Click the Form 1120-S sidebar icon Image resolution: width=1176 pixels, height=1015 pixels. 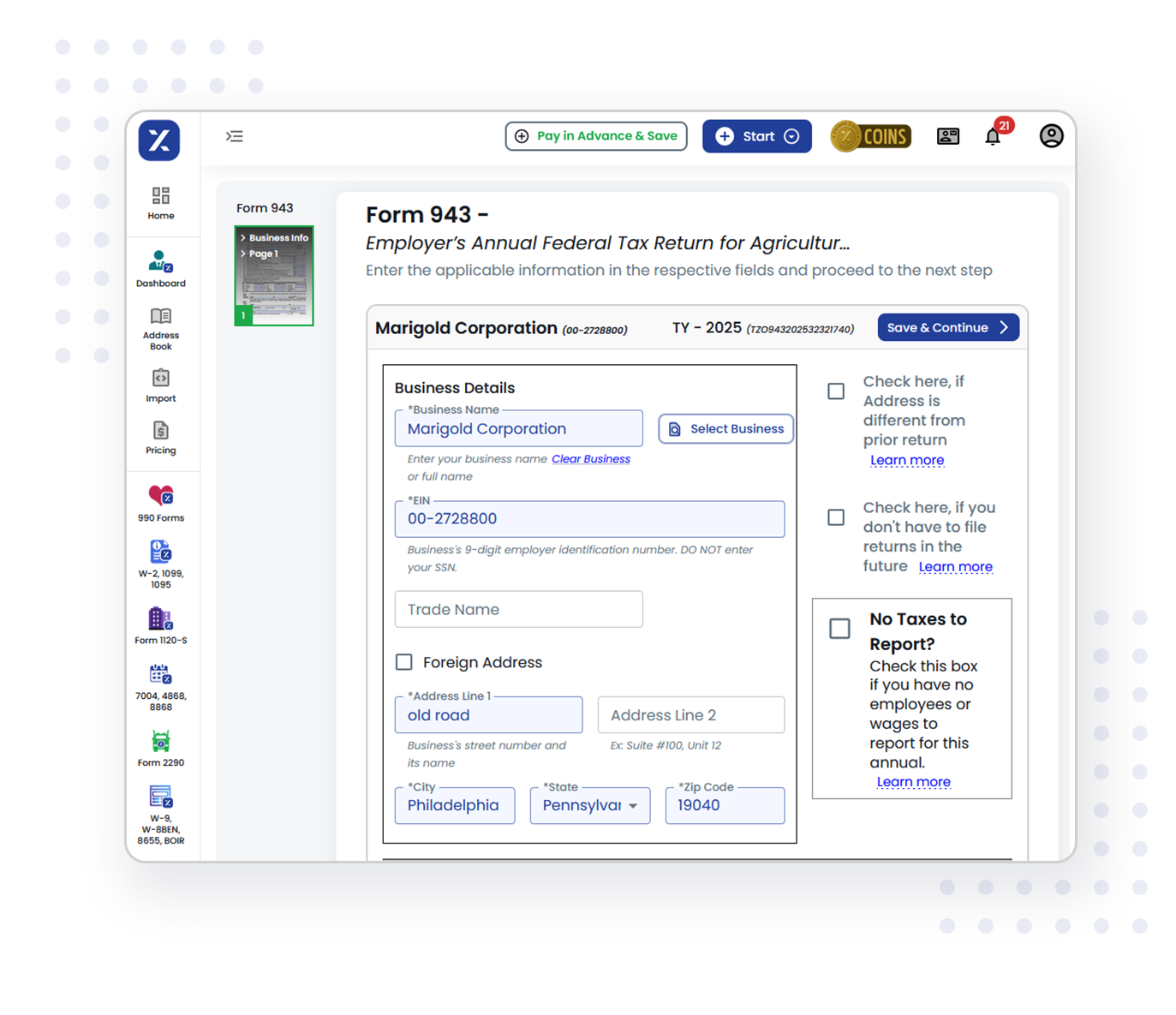click(x=160, y=620)
